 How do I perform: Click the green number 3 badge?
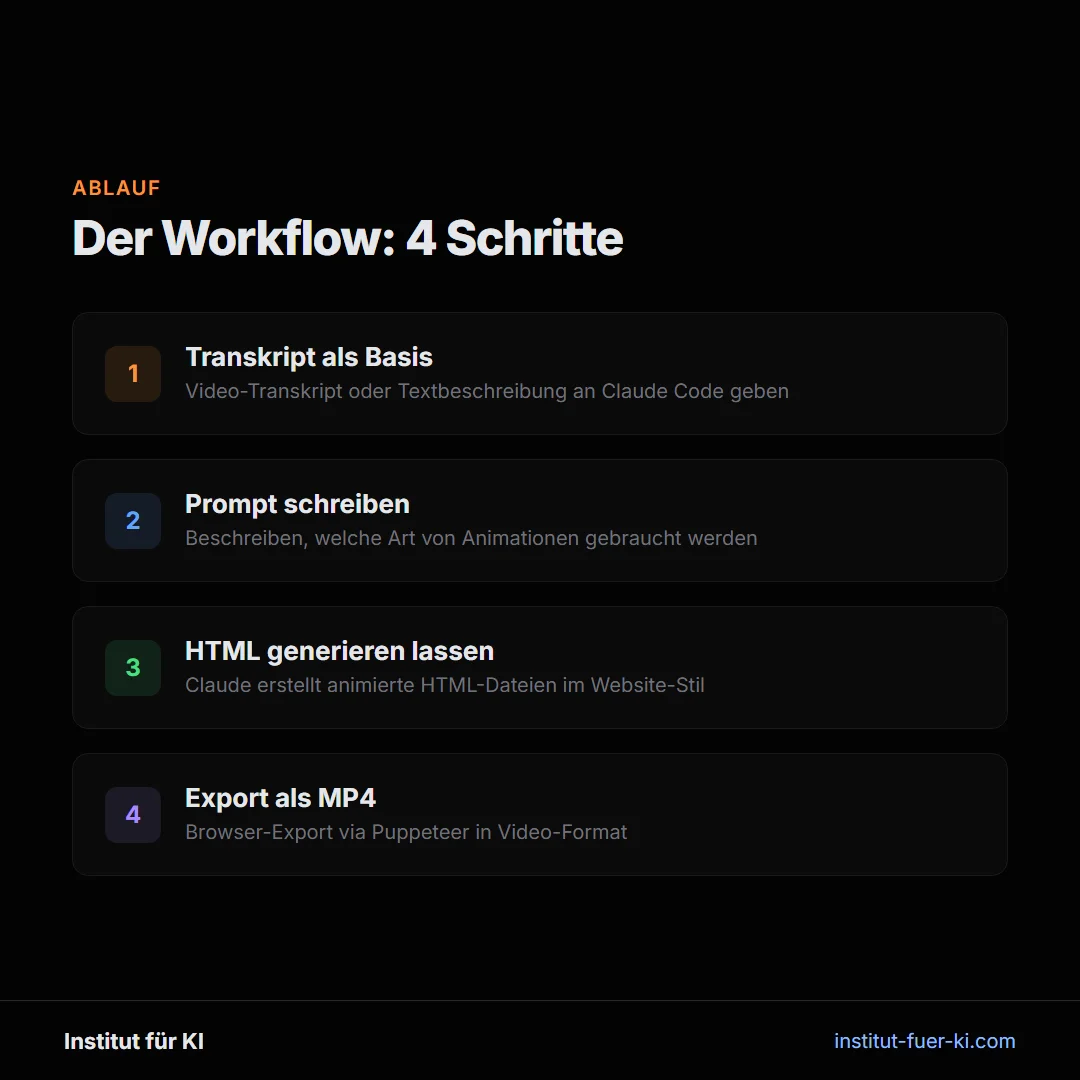coord(132,667)
